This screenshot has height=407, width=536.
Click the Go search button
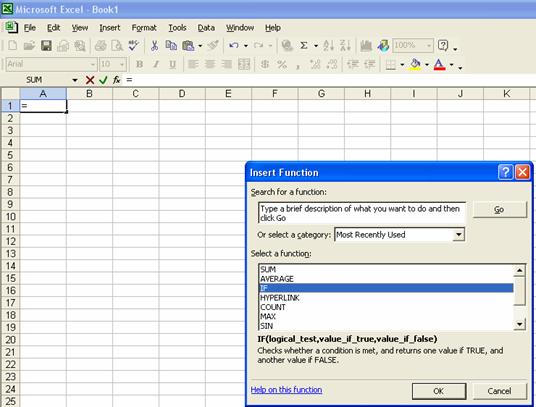[x=499, y=209]
